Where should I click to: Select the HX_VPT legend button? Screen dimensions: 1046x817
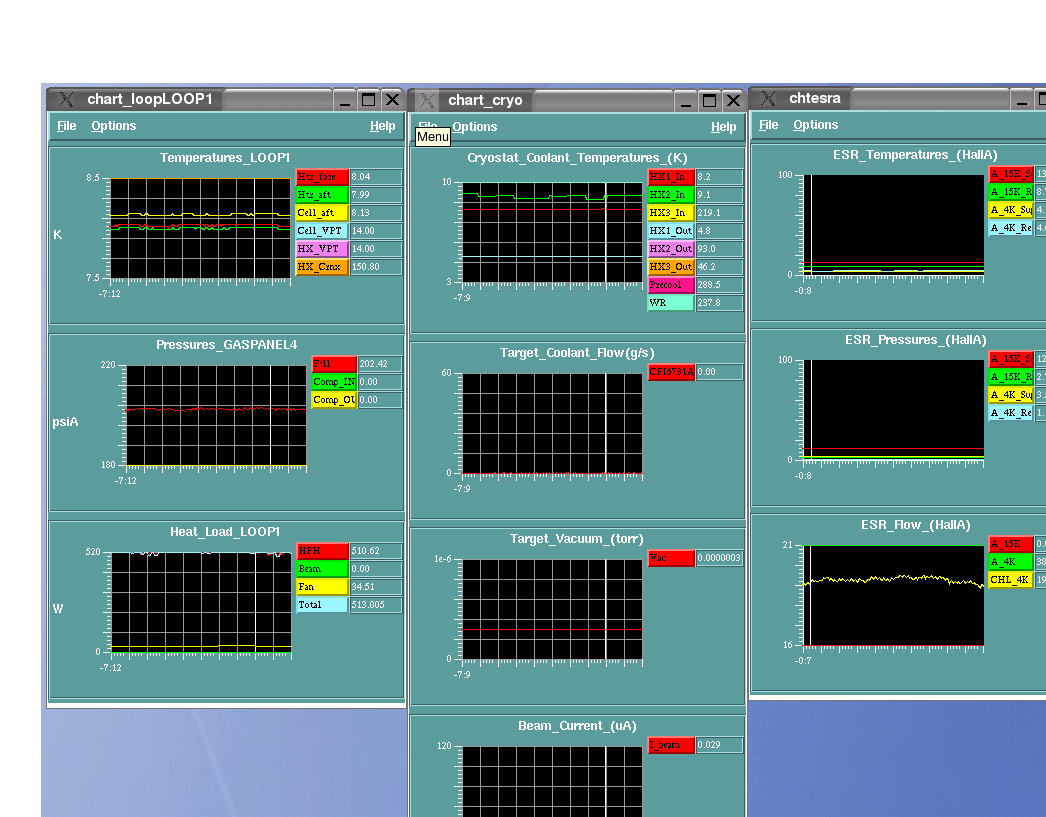click(x=322, y=249)
